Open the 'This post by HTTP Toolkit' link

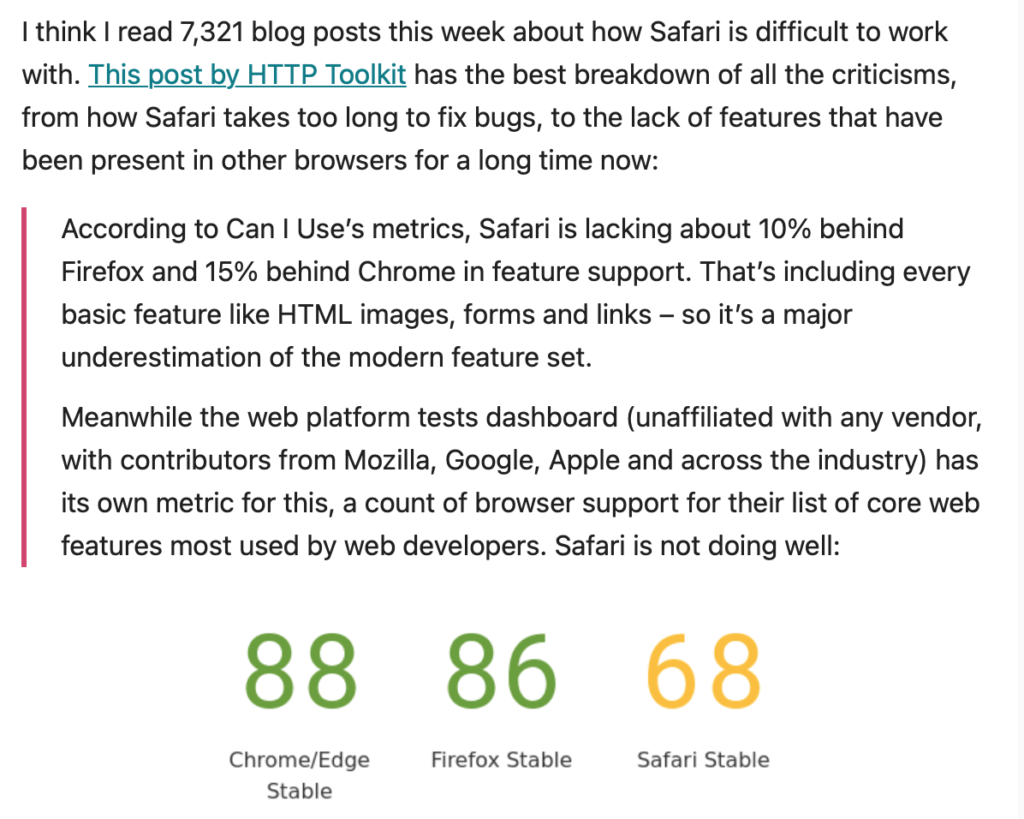pos(247,75)
